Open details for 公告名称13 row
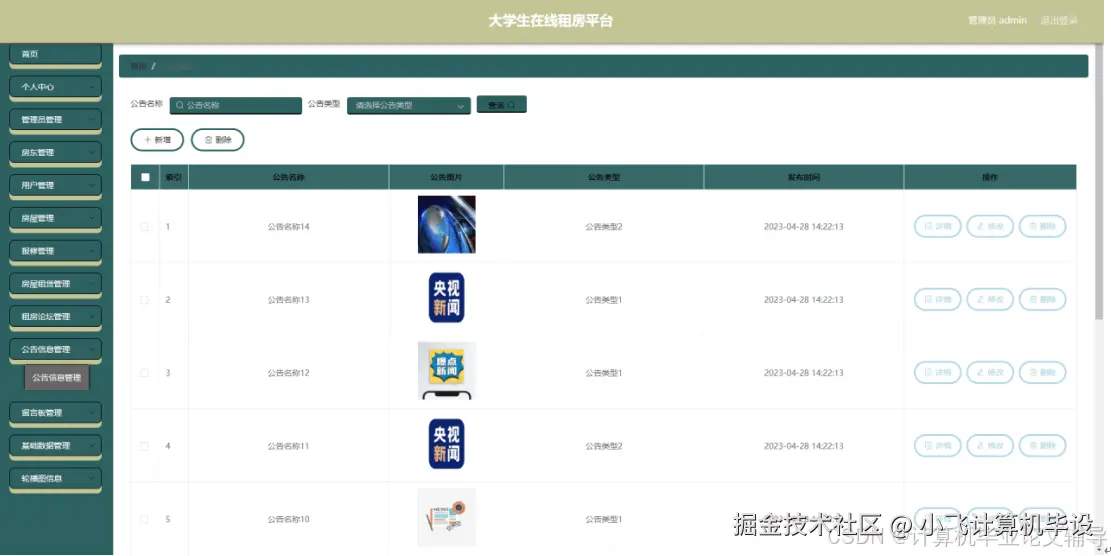This screenshot has height=556, width=1111. coord(937,300)
